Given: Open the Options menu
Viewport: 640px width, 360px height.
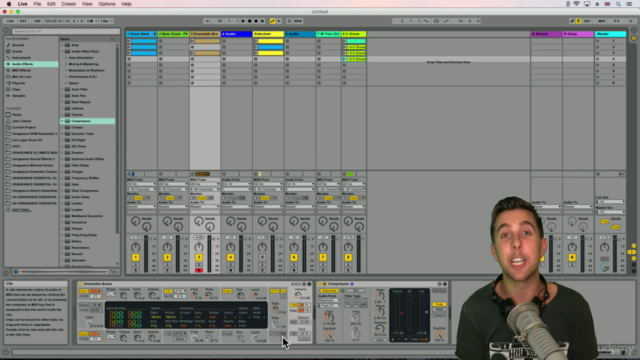Looking at the screenshot, I should pos(107,4).
